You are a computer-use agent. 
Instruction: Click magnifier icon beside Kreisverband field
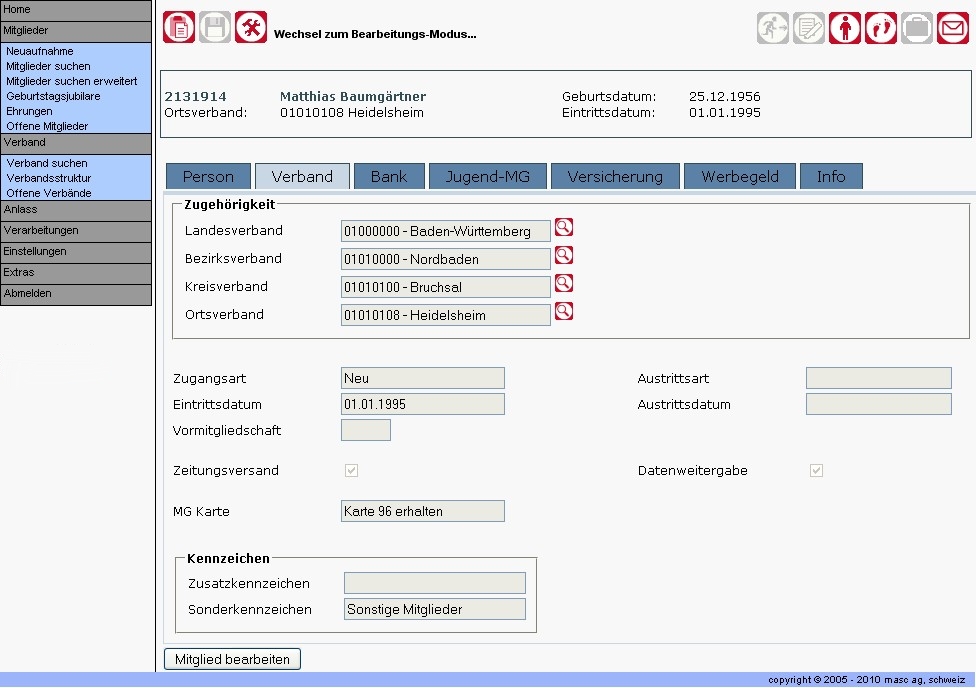564,284
